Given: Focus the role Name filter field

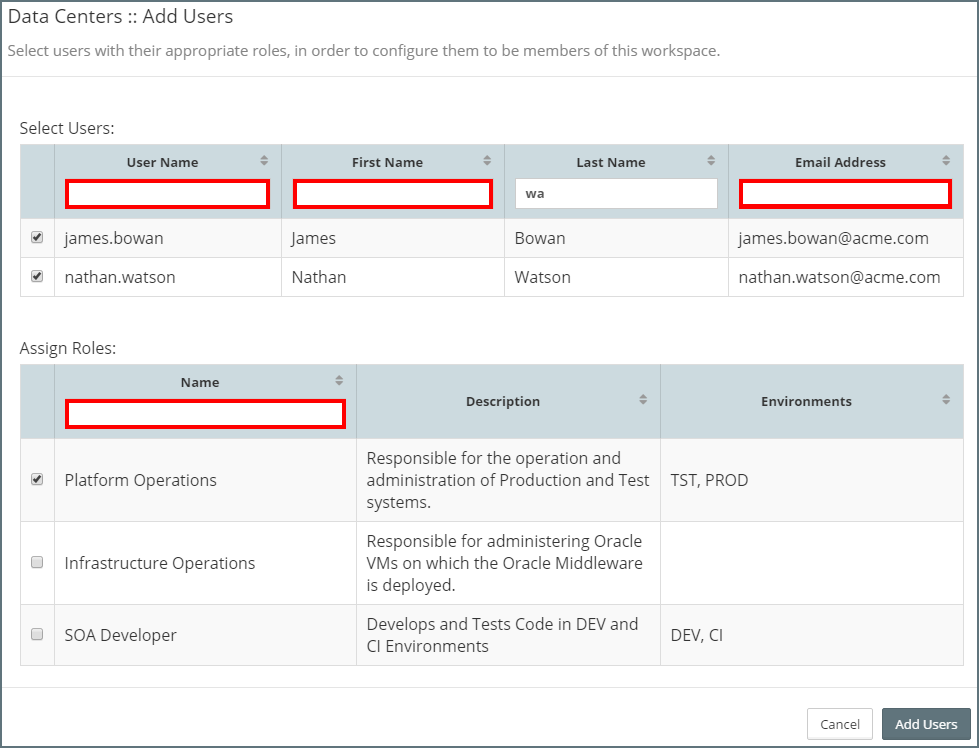Looking at the screenshot, I should click(205, 414).
